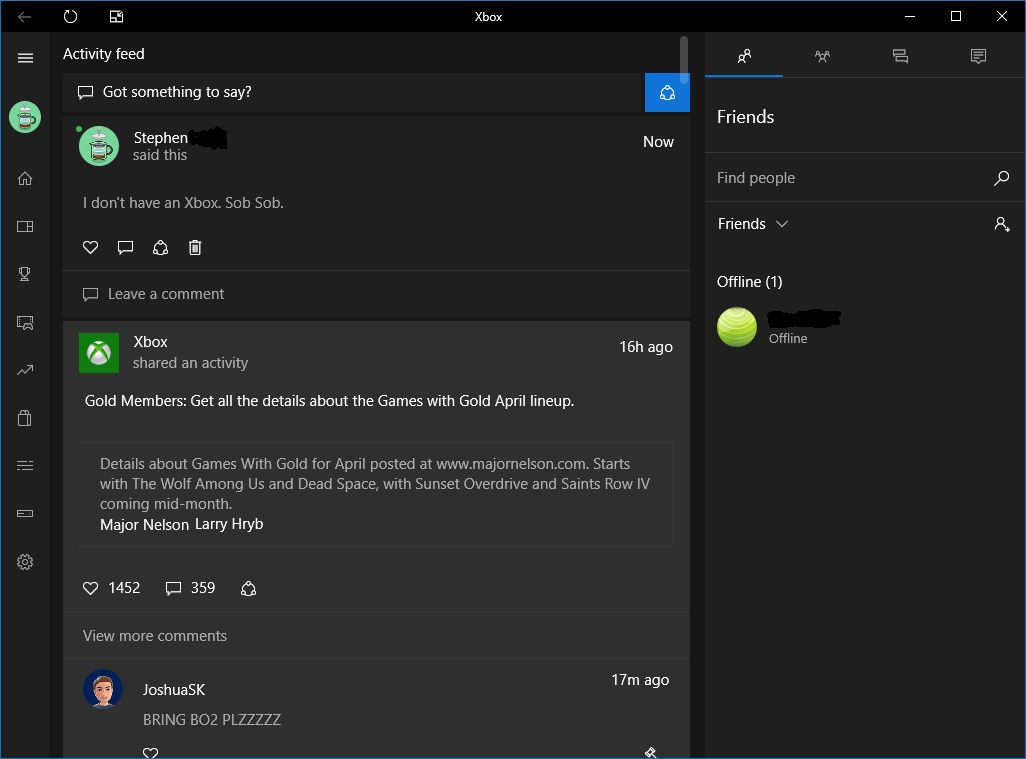This screenshot has width=1026, height=759.
Task: Click the search magnifier in Find people
Action: [x=1001, y=178]
